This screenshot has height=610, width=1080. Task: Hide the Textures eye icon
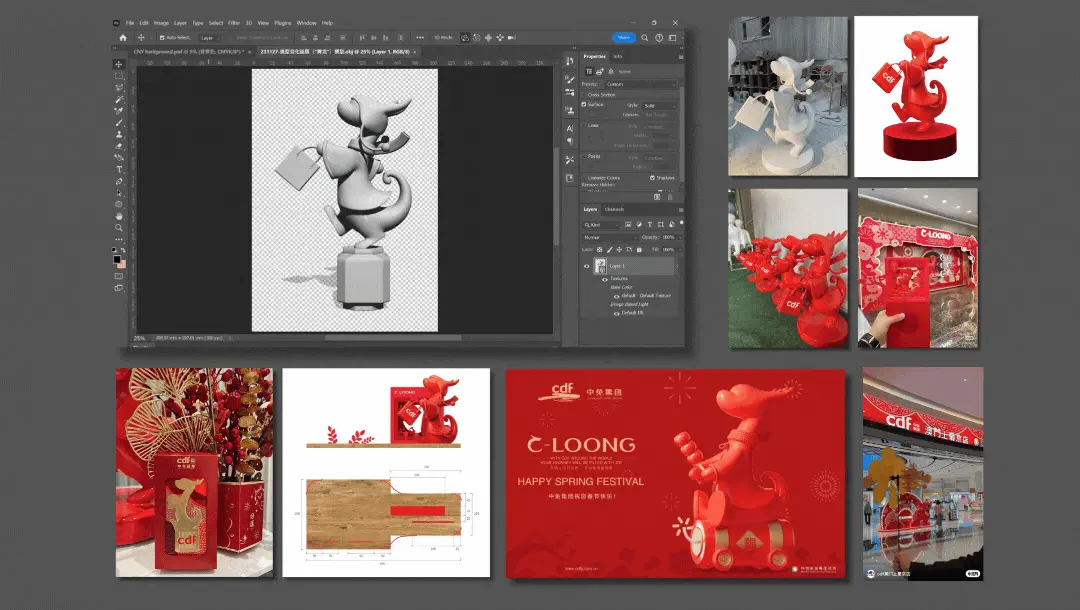605,279
